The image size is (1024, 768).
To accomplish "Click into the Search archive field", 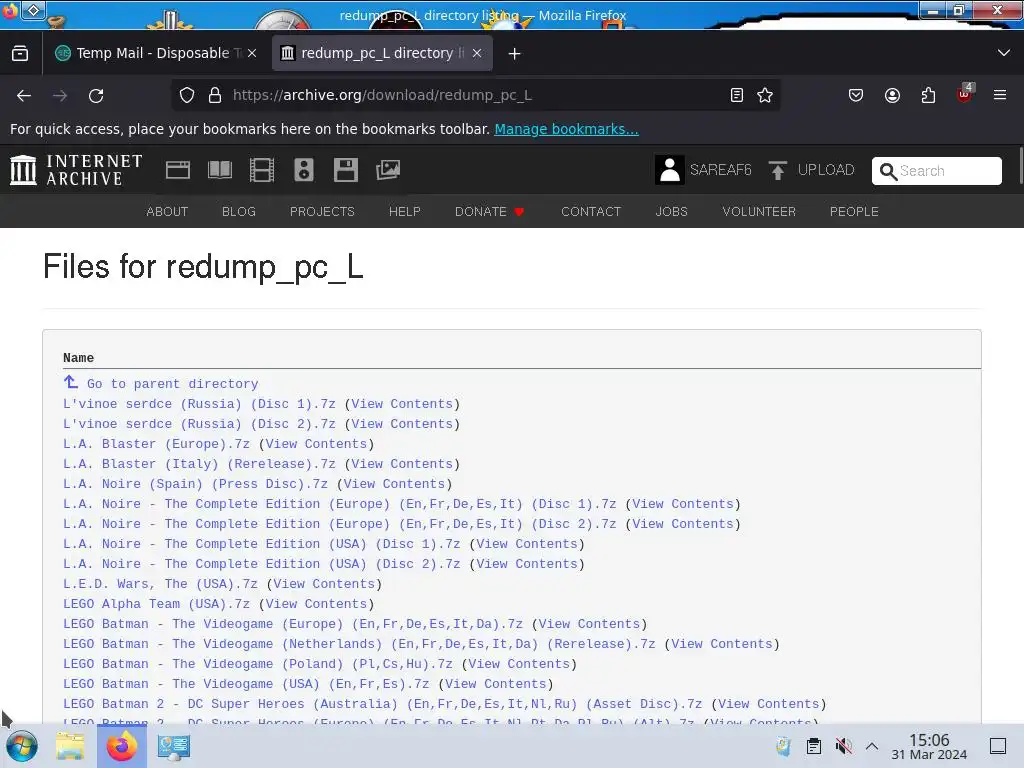I will [936, 170].
